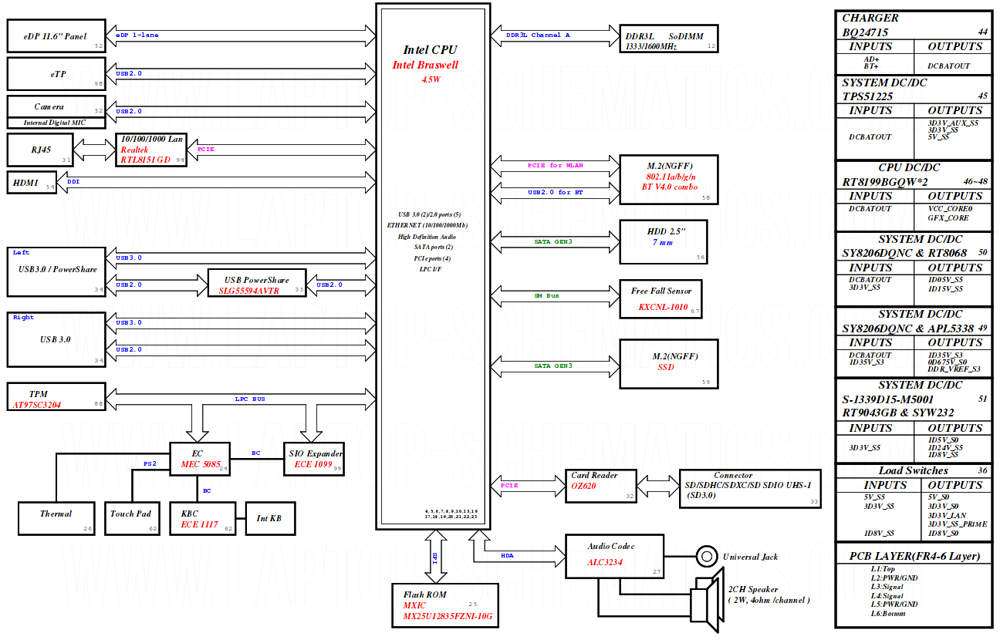Click the Intel CPU title text
Image resolution: width=1000 pixels, height=640 pixels.
[430, 50]
